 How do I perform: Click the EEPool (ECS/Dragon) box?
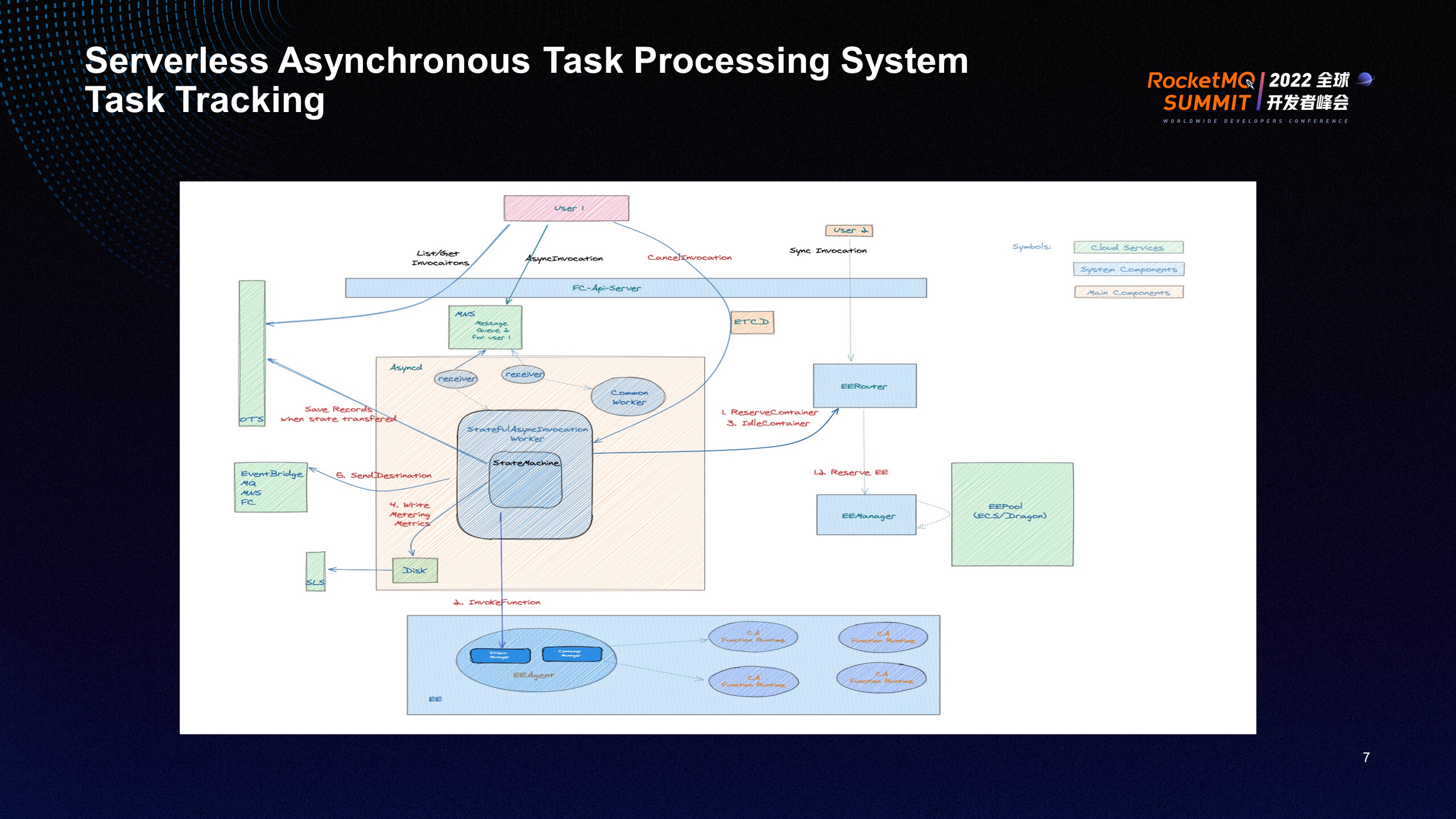pos(1011,514)
